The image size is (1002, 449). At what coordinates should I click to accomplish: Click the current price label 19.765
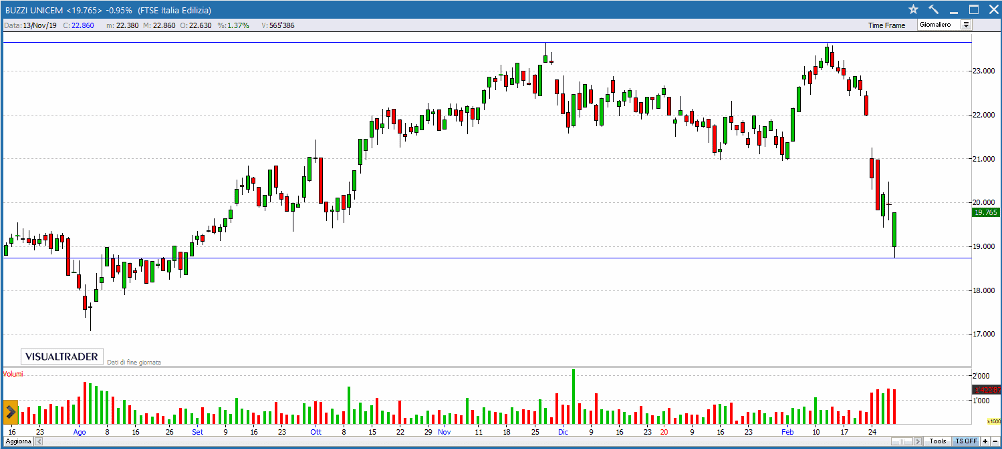(x=986, y=213)
